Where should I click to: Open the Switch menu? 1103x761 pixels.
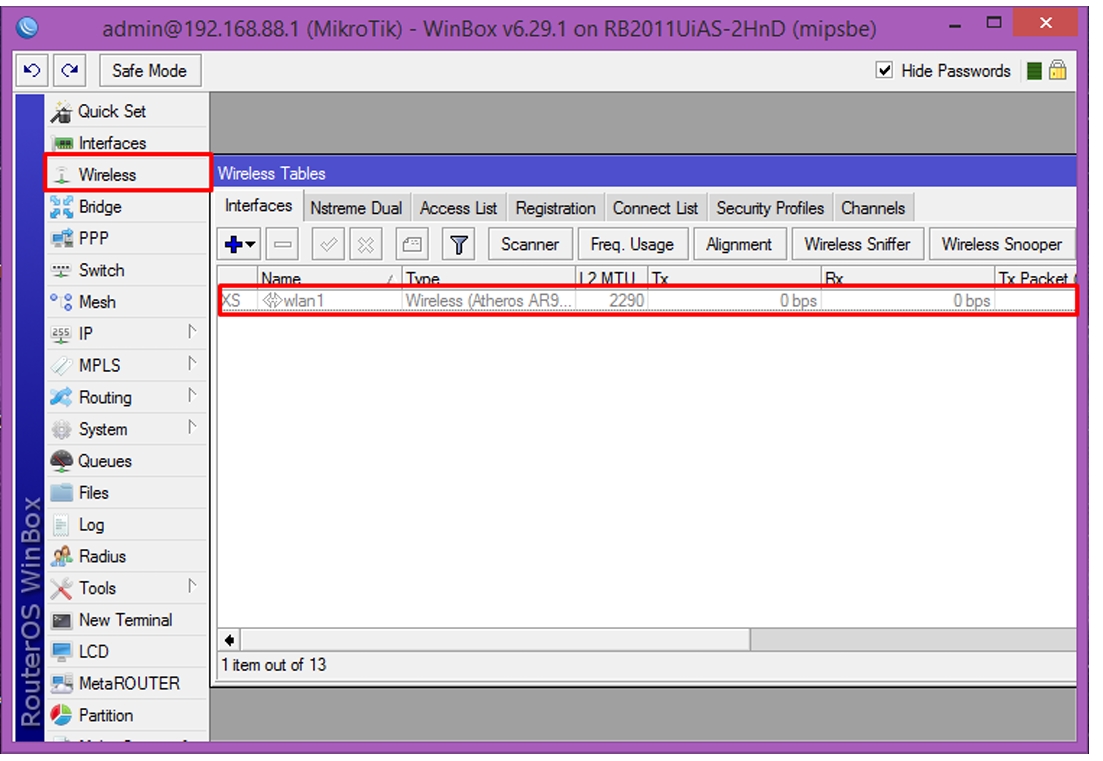(x=127, y=270)
